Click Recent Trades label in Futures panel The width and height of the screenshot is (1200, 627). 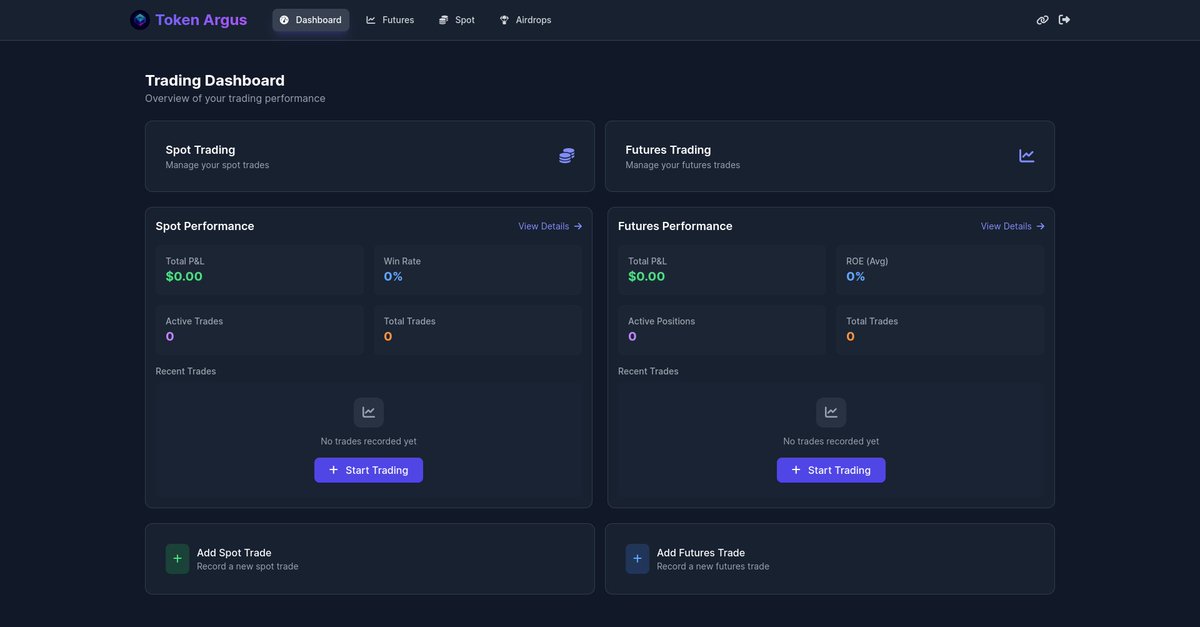pos(648,371)
